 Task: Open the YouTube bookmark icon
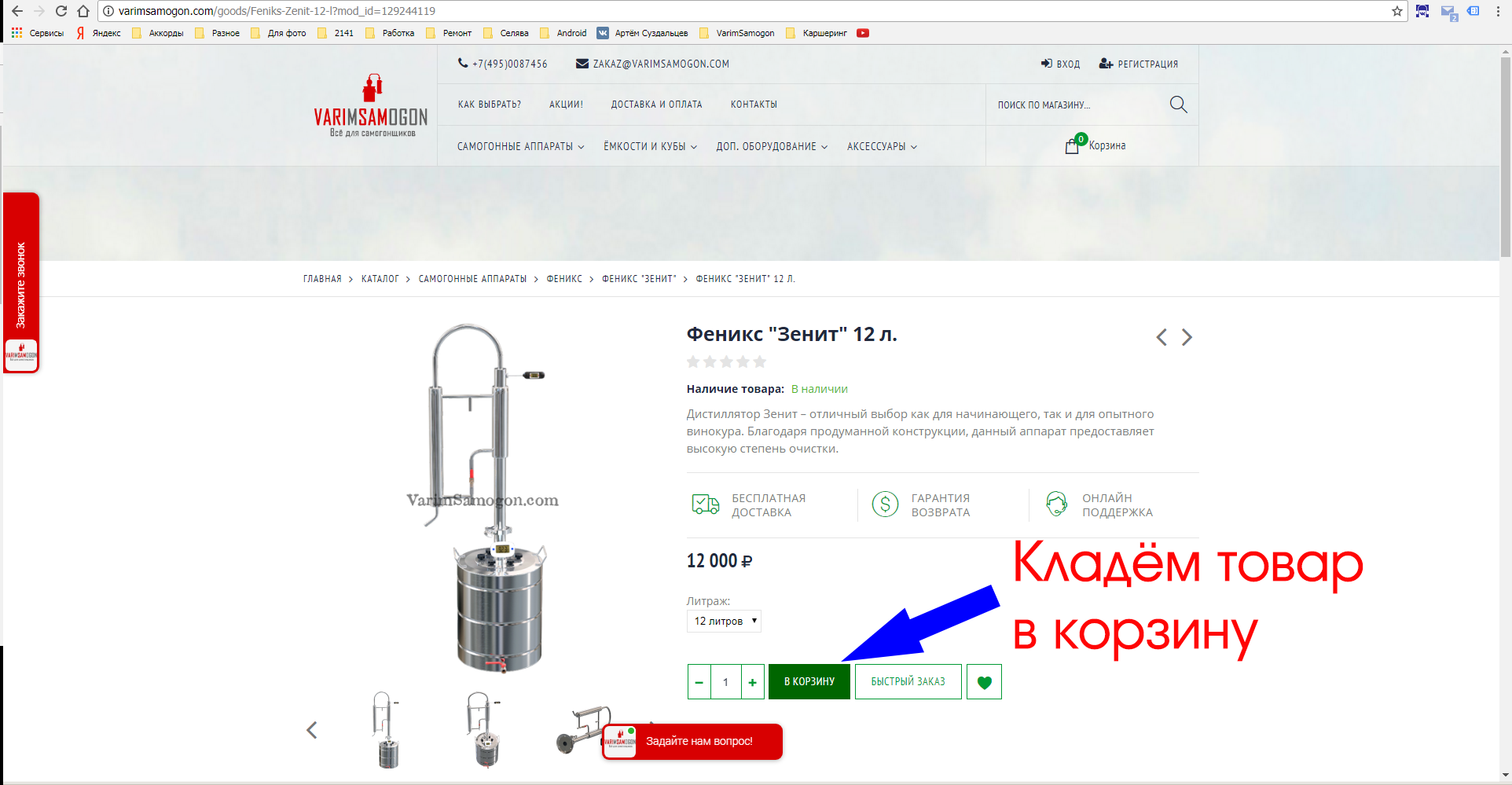tap(863, 33)
